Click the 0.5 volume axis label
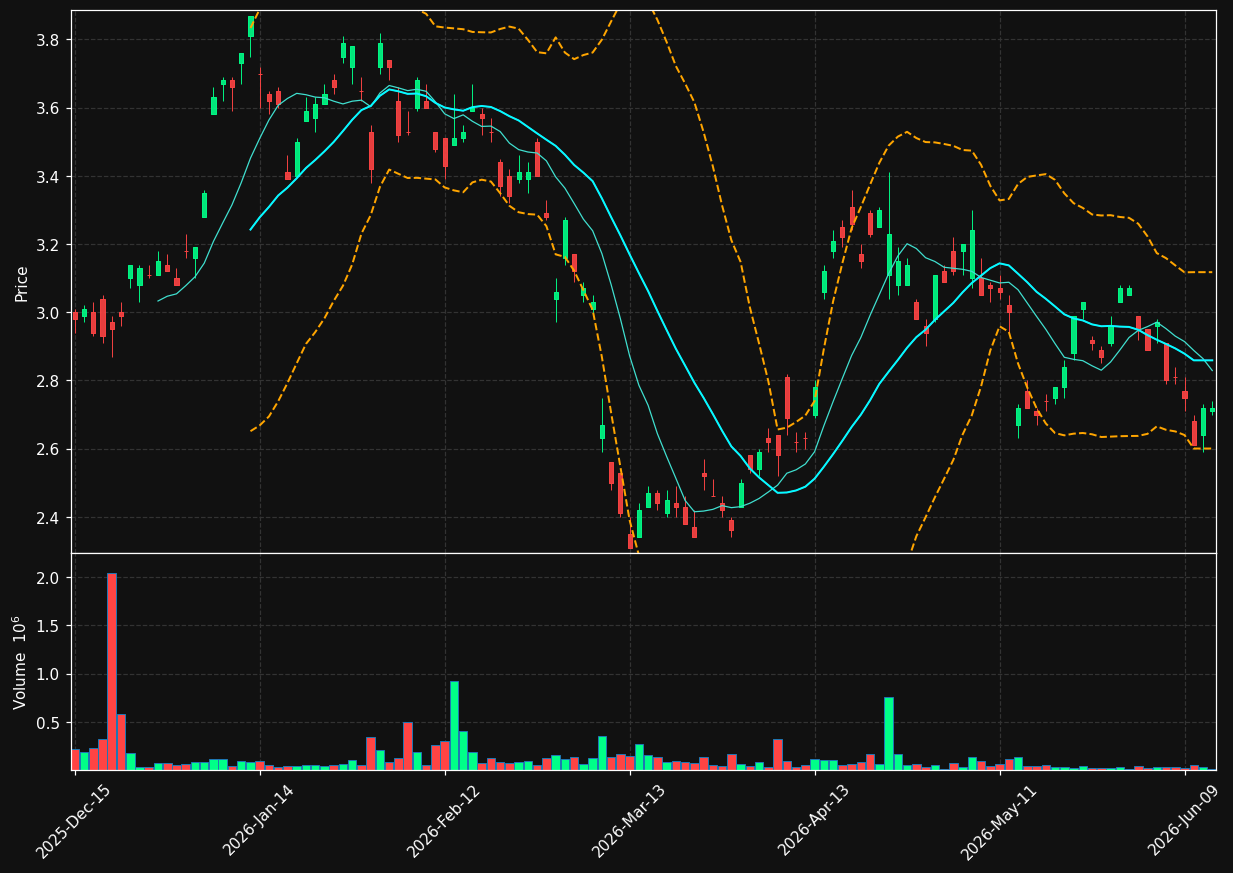 click(x=49, y=723)
